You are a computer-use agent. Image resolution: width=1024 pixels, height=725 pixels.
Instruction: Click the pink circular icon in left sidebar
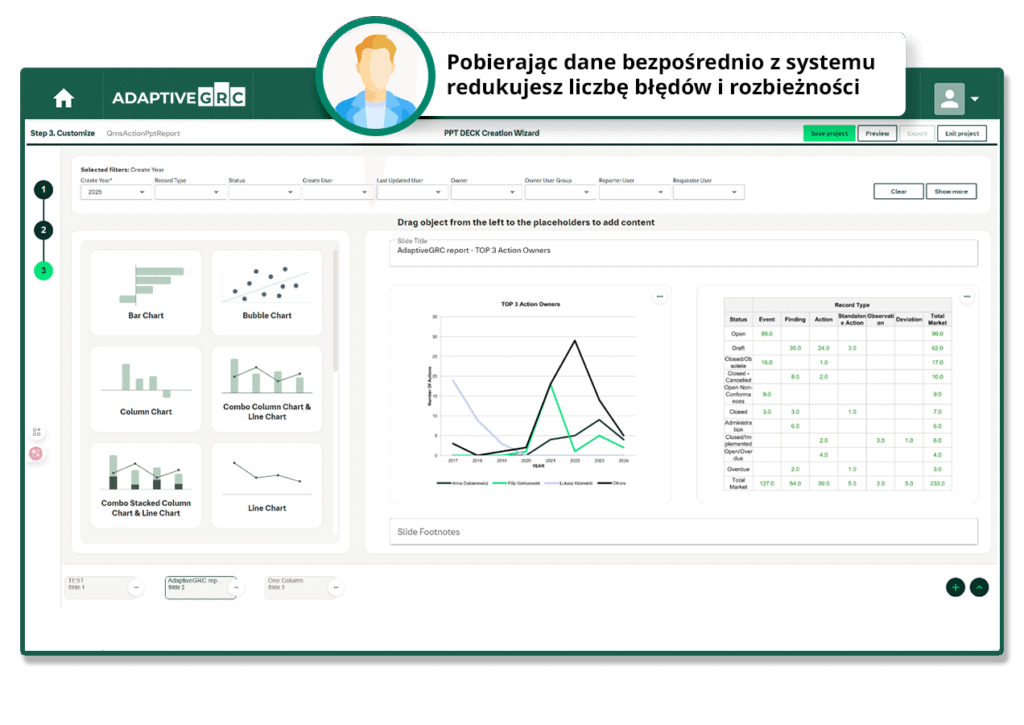[36, 452]
